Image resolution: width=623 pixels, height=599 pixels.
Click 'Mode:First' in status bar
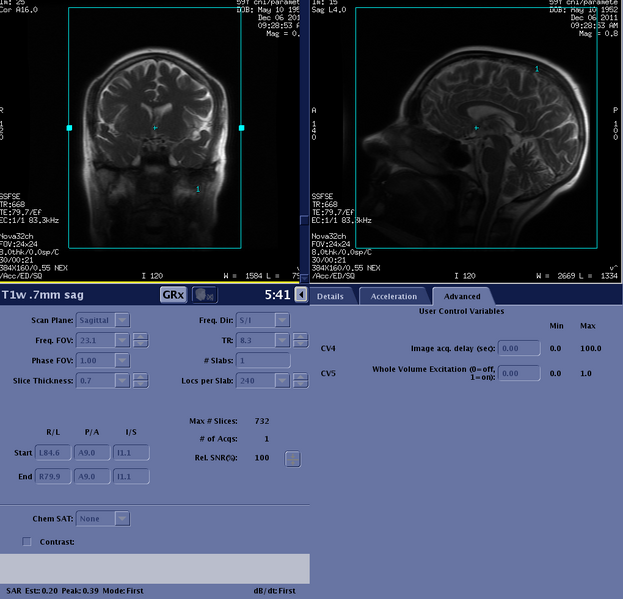pos(123,591)
